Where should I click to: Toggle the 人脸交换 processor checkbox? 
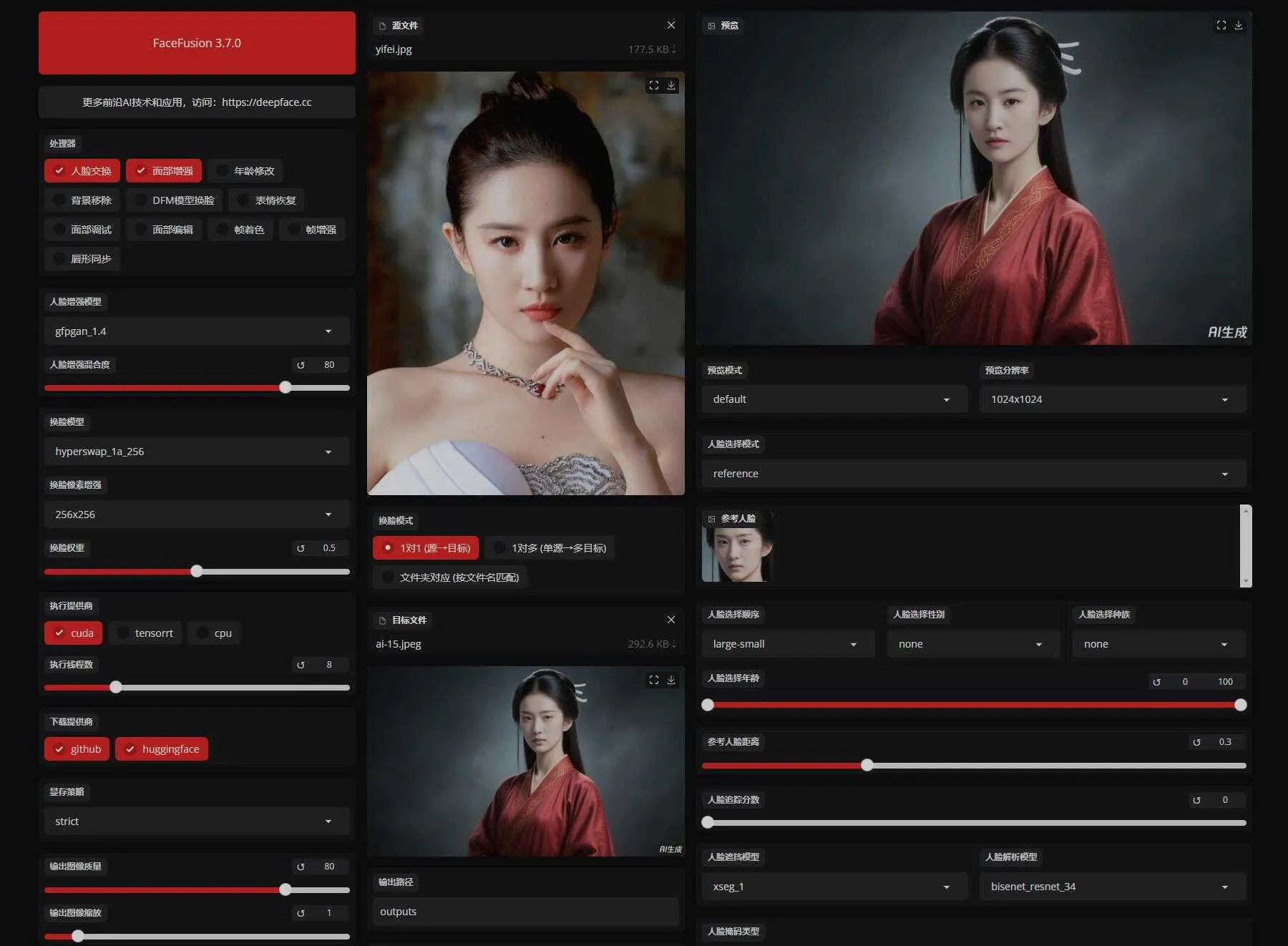coord(82,171)
